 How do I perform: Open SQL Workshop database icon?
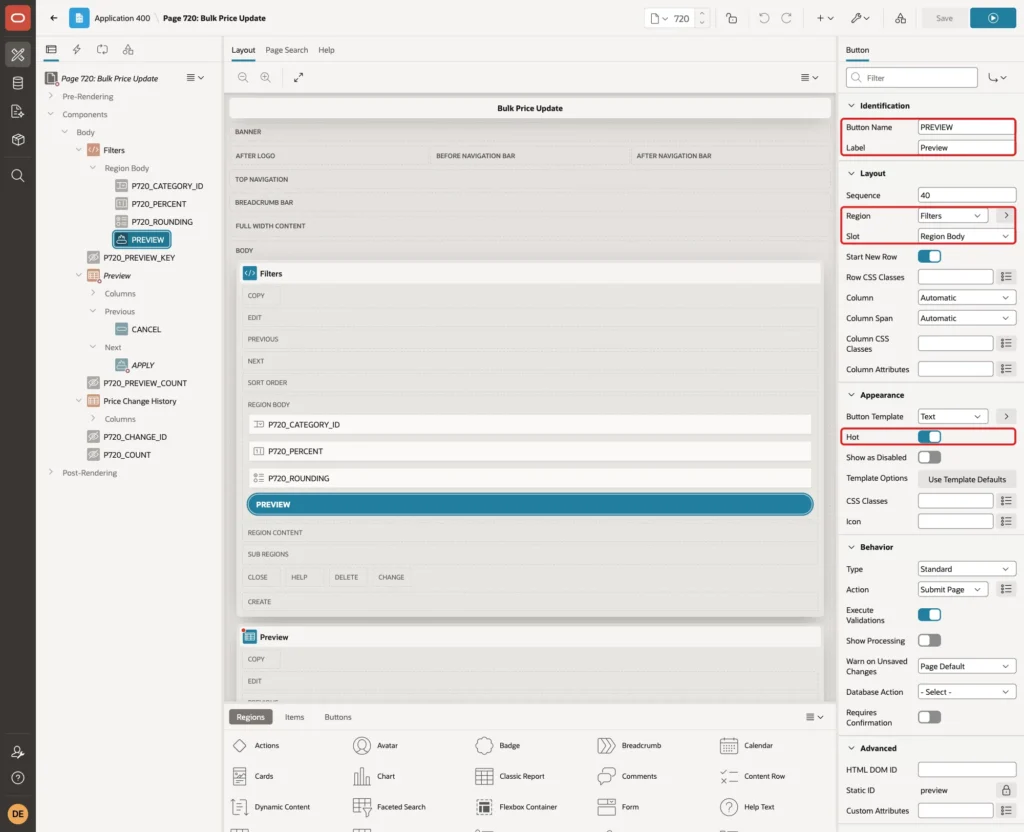(x=18, y=83)
